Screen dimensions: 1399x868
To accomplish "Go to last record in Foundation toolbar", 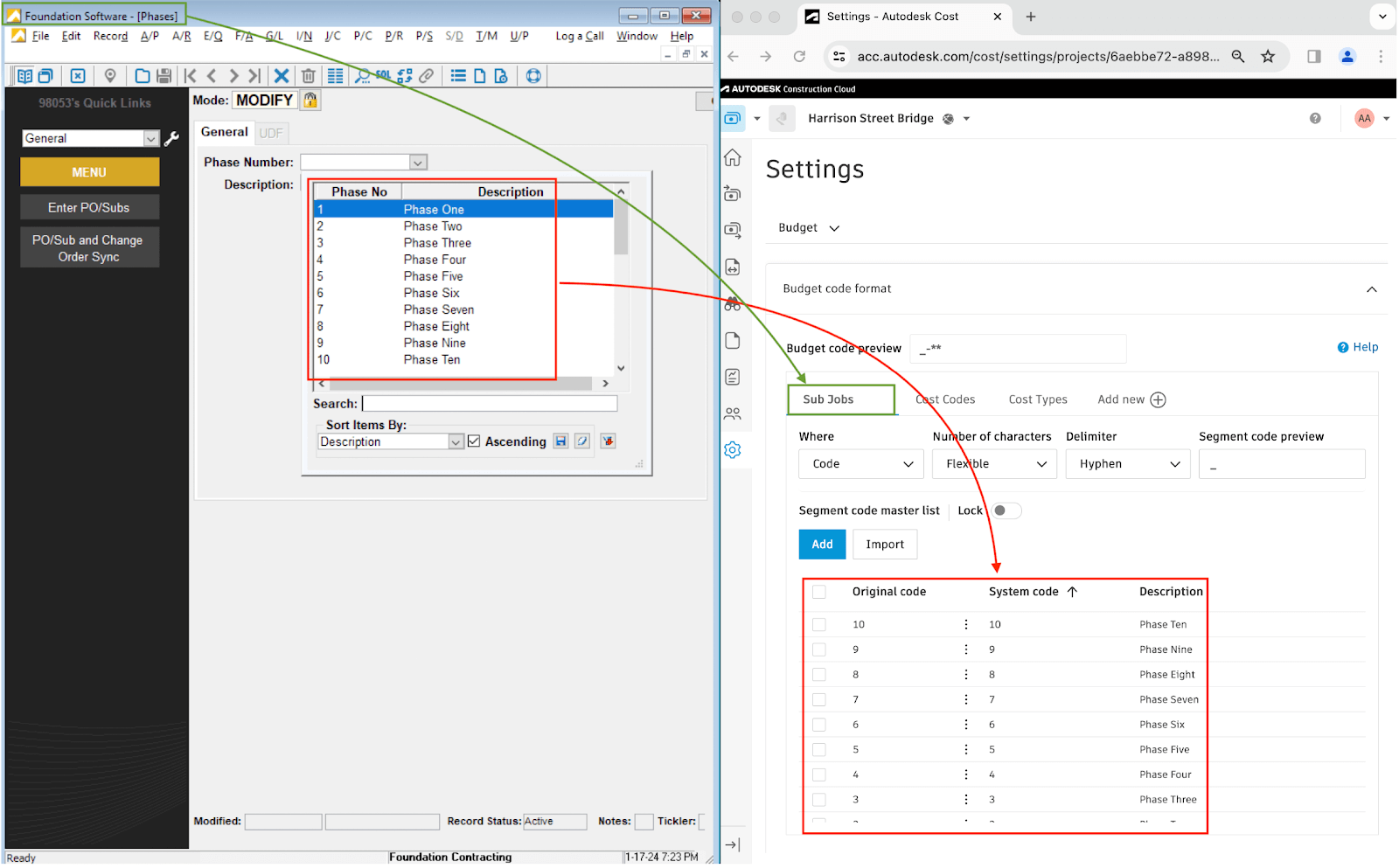I will pyautogui.click(x=254, y=76).
